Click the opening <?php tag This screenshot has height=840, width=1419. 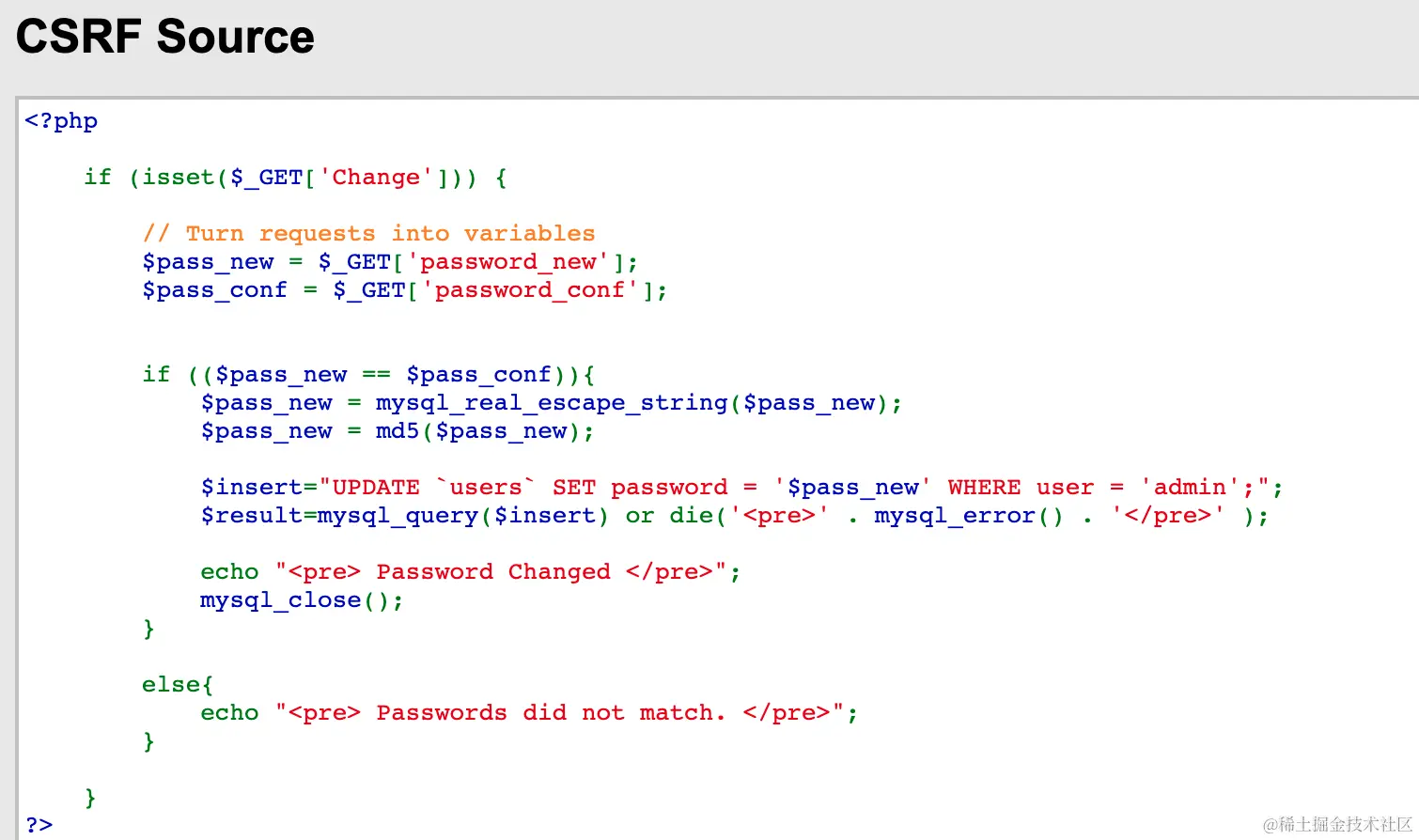(x=61, y=121)
